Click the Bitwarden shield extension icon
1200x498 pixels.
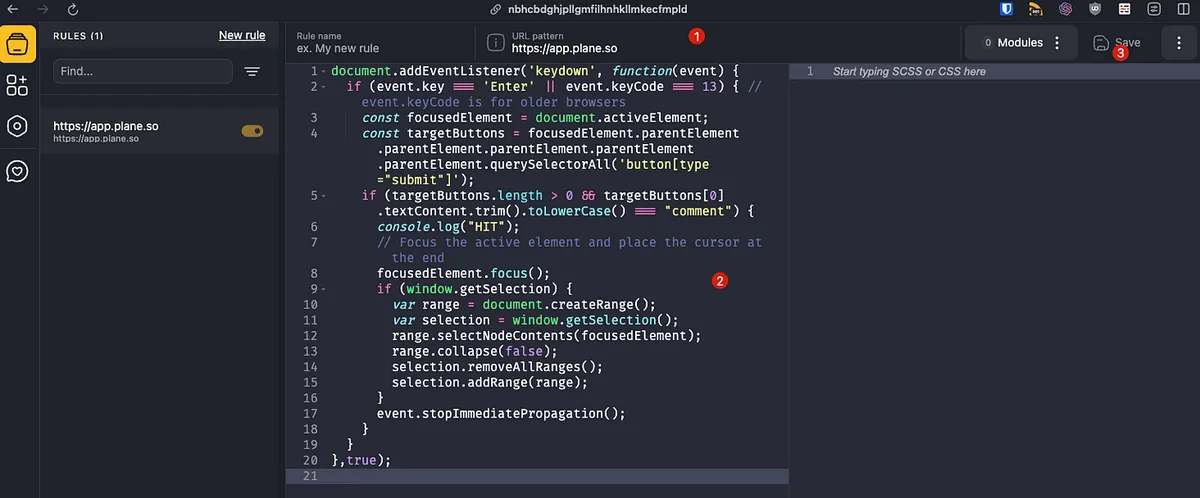tap(1007, 9)
